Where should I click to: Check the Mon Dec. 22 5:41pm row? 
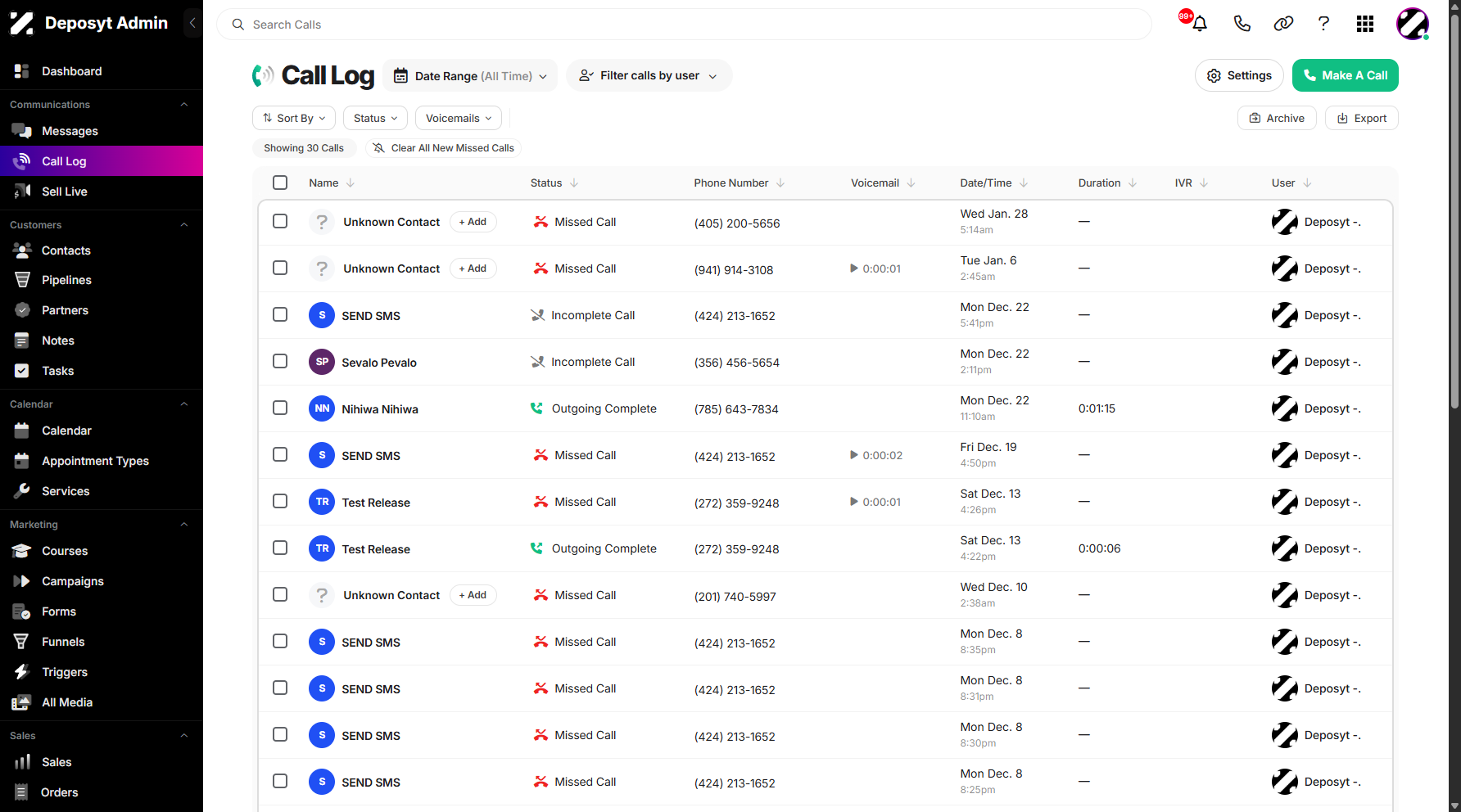(280, 314)
